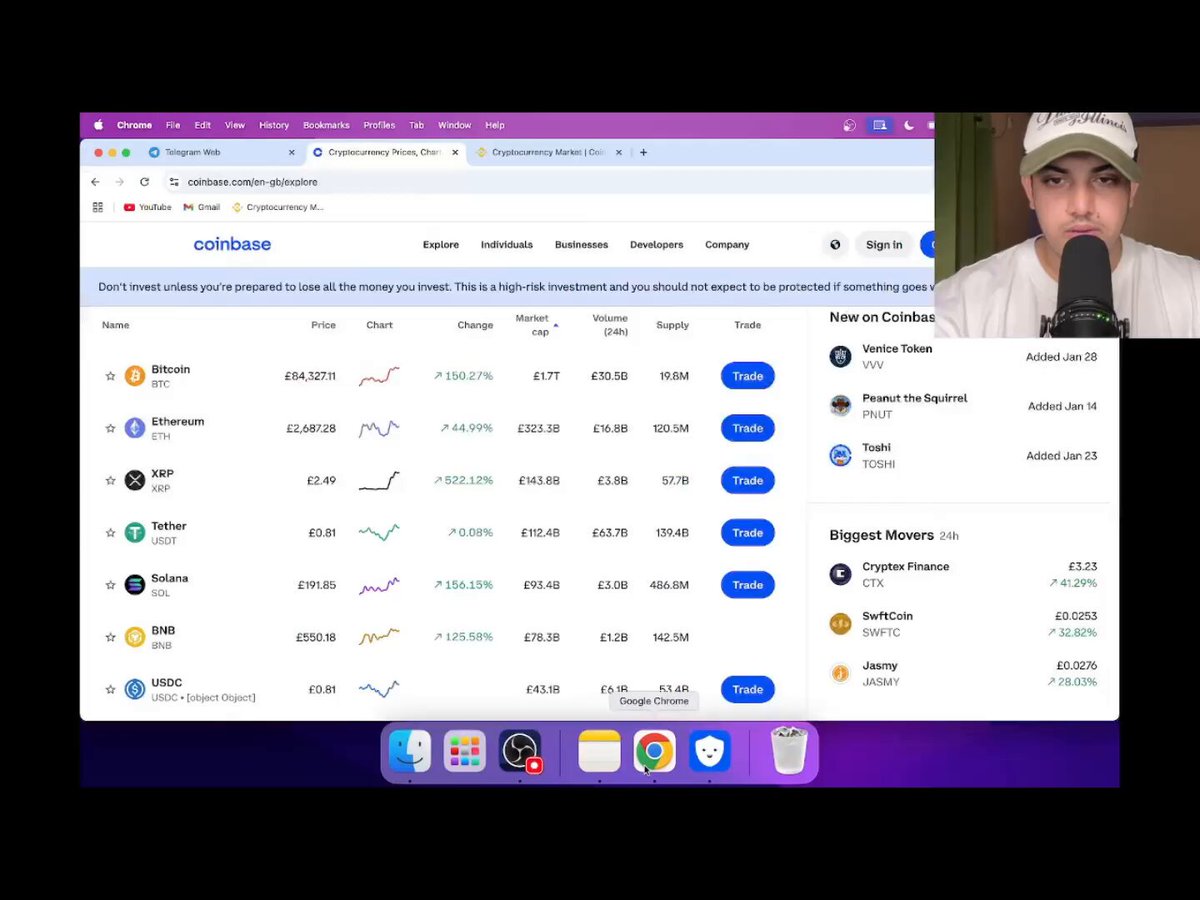Click Trade button in XRP row
1200x900 pixels.
coord(747,480)
